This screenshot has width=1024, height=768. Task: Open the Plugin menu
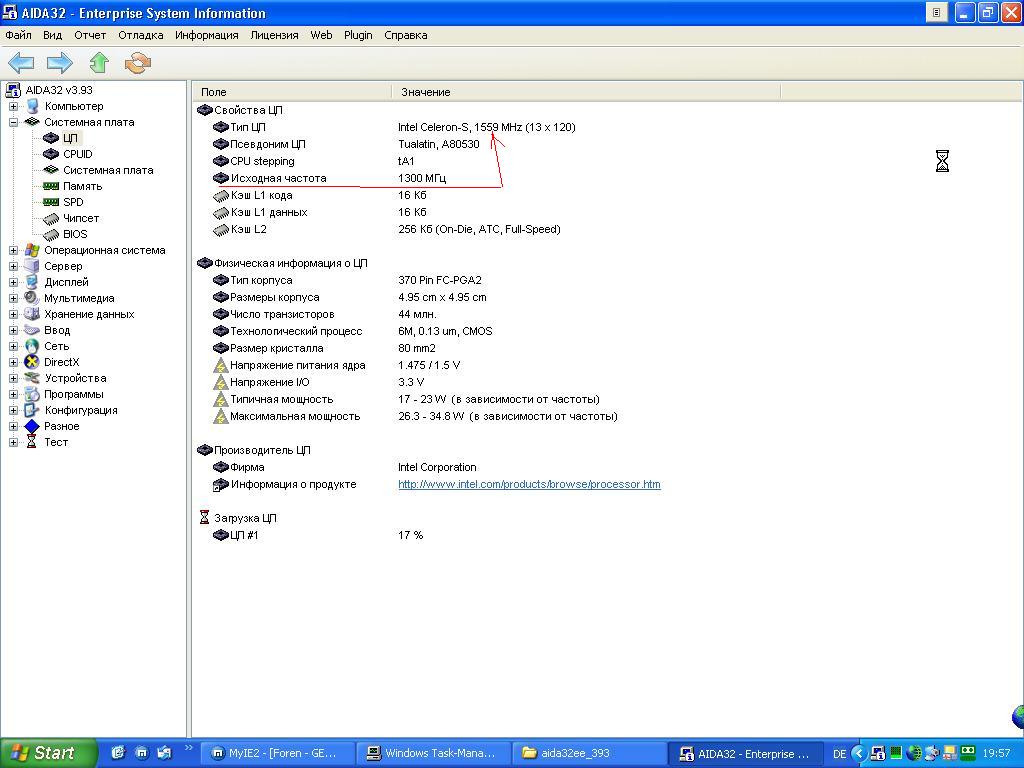(x=359, y=35)
